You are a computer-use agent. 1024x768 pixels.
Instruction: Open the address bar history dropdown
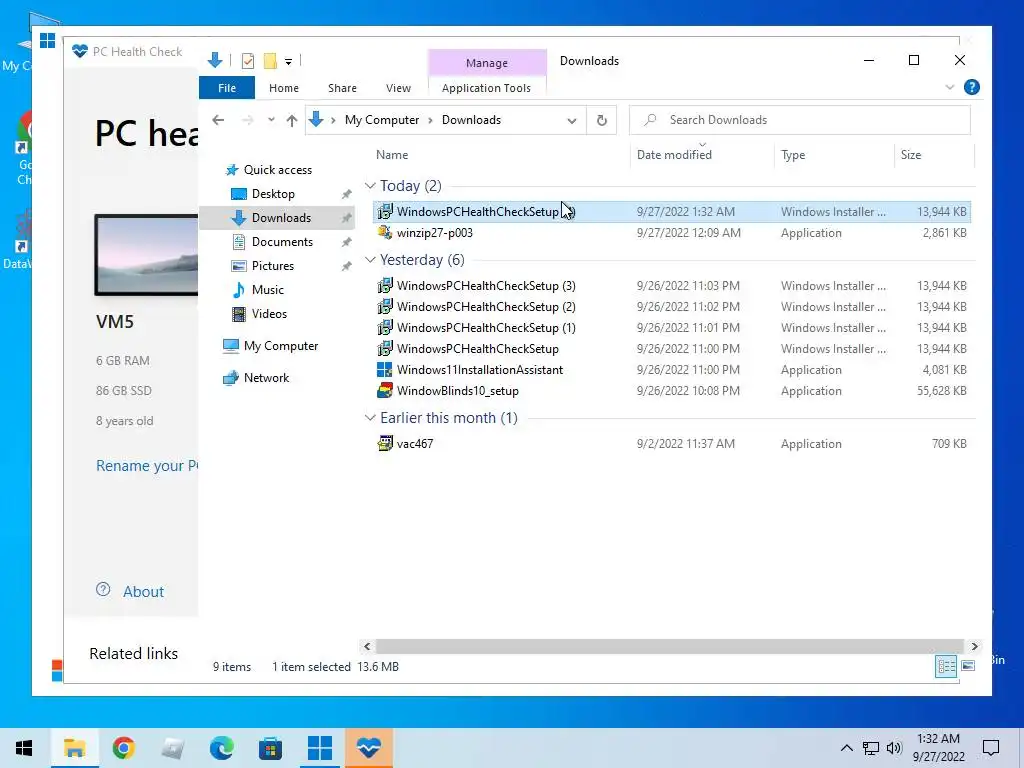(572, 121)
